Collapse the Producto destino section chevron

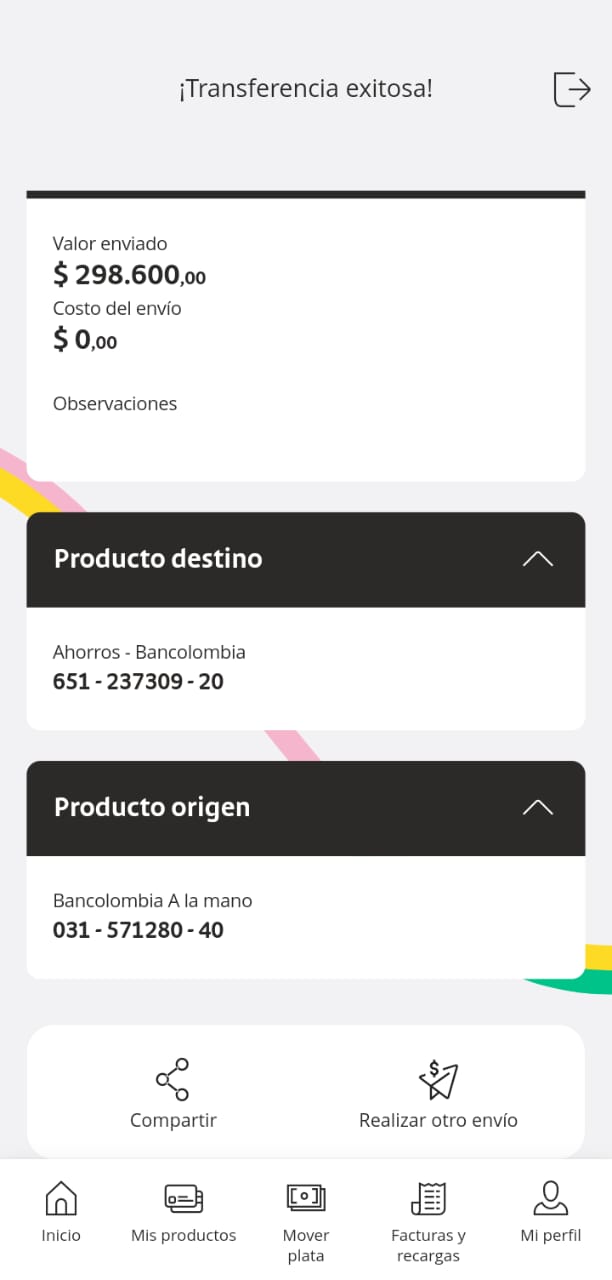click(x=537, y=559)
